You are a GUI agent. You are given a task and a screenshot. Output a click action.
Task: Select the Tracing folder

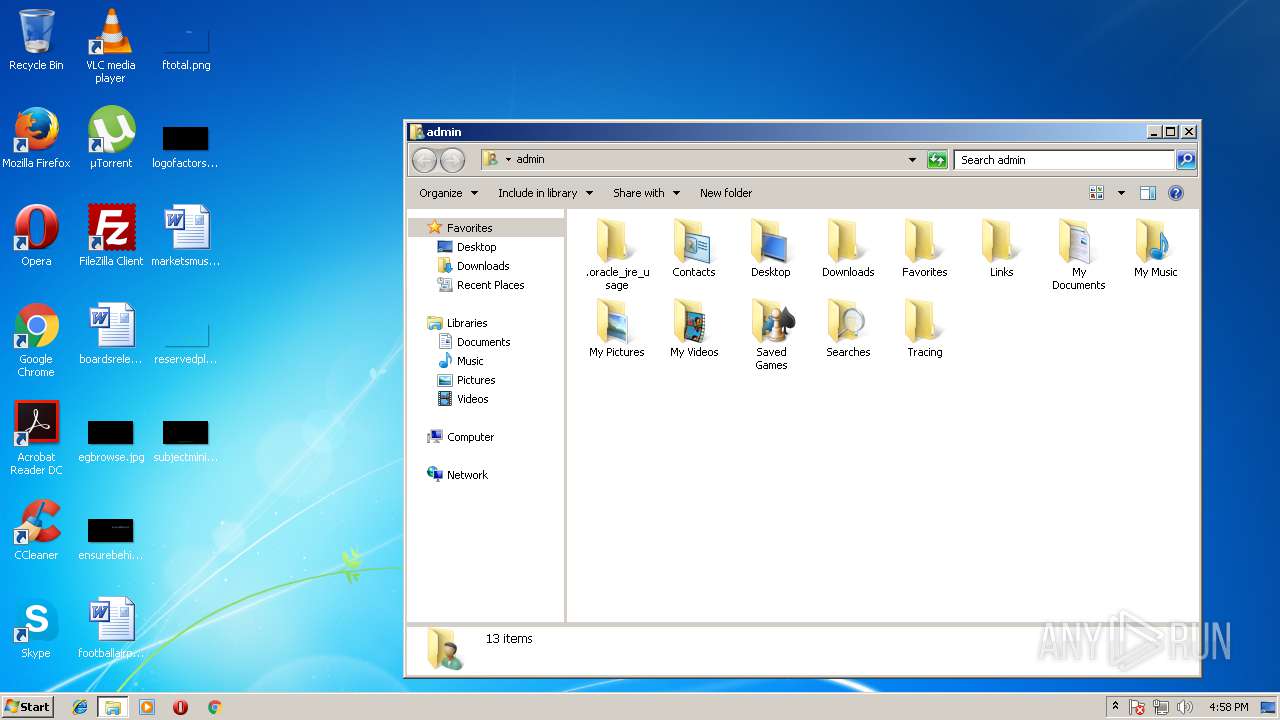[924, 328]
